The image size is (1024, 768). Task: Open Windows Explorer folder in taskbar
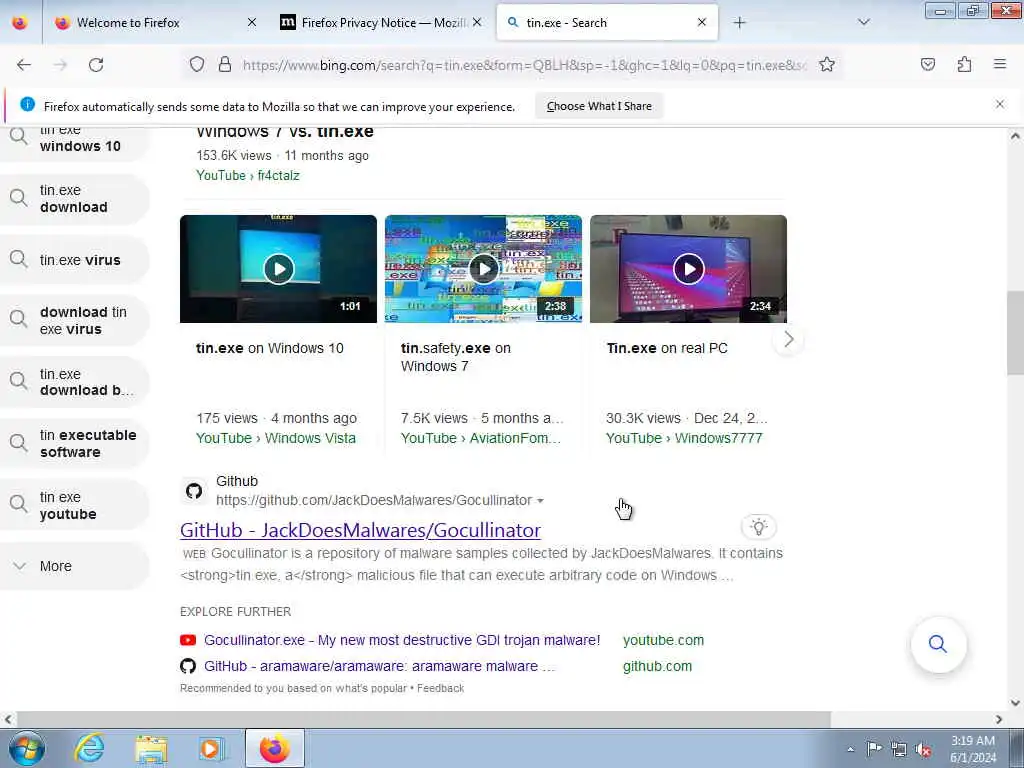pyautogui.click(x=152, y=748)
